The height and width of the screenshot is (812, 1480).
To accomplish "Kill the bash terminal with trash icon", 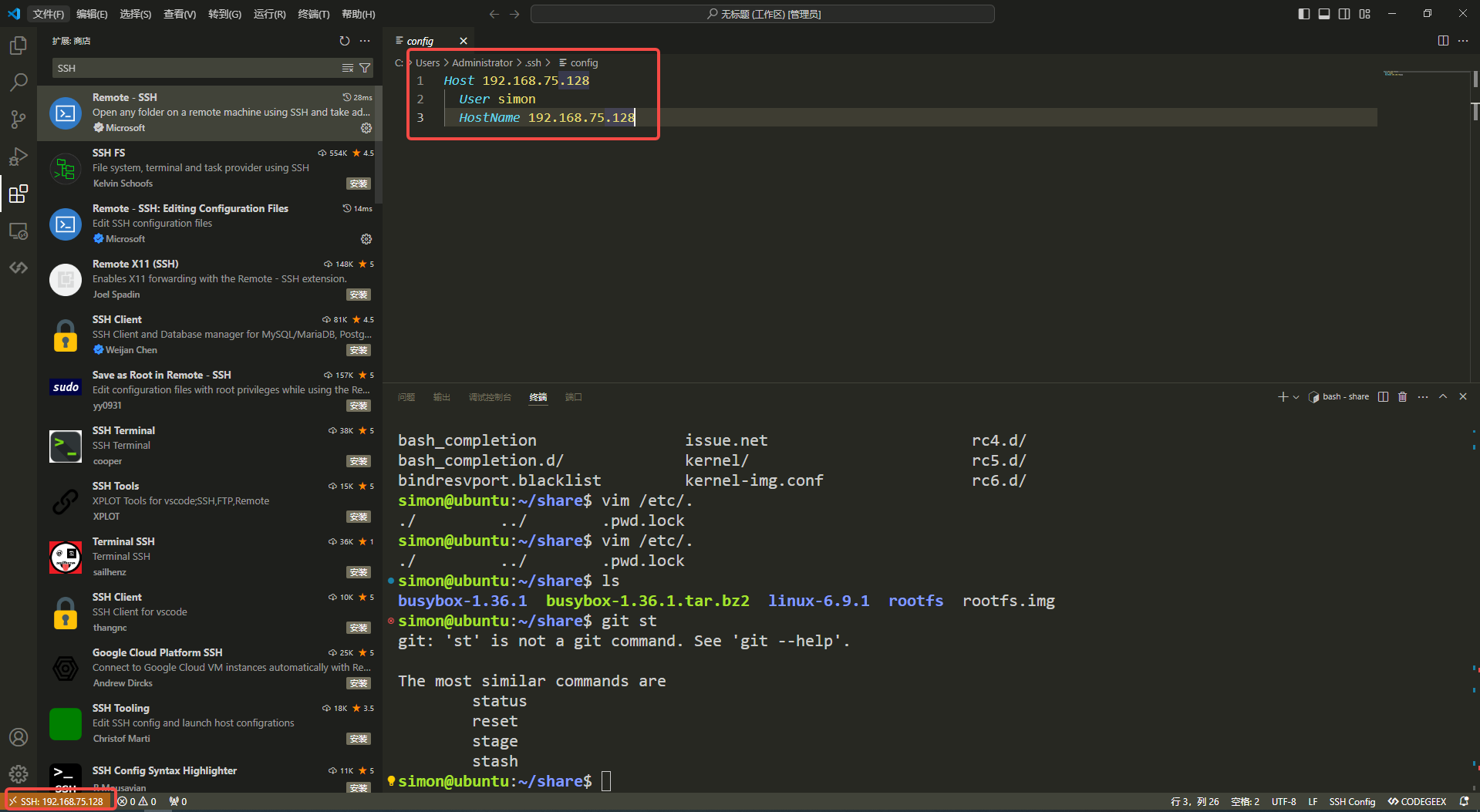I will click(x=1402, y=396).
